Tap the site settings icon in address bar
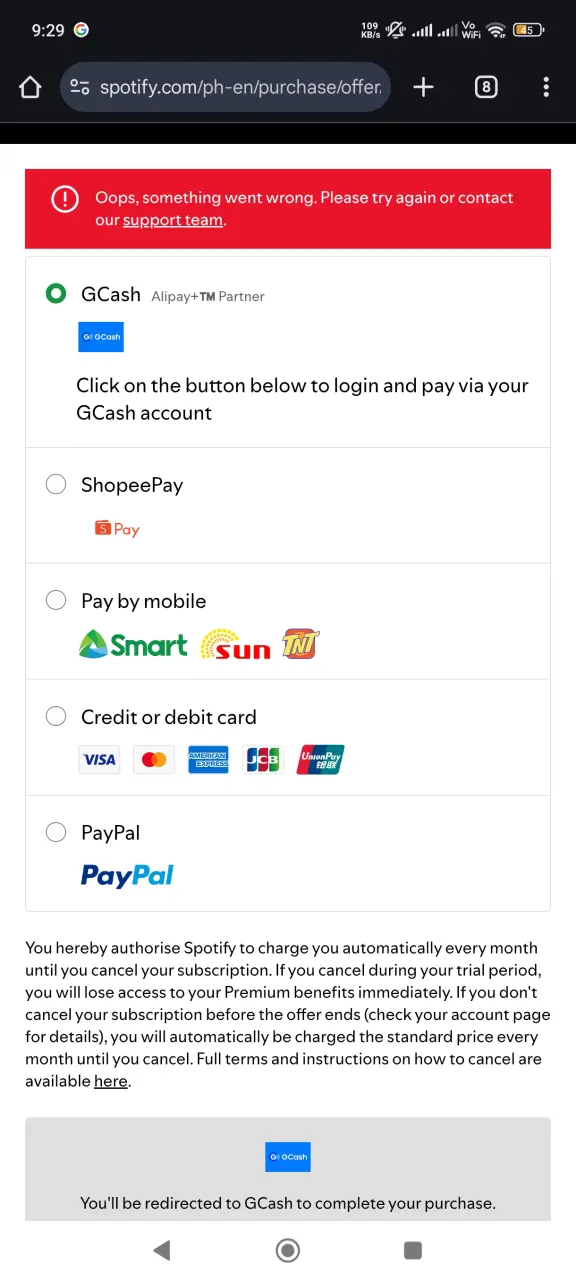 click(x=80, y=87)
